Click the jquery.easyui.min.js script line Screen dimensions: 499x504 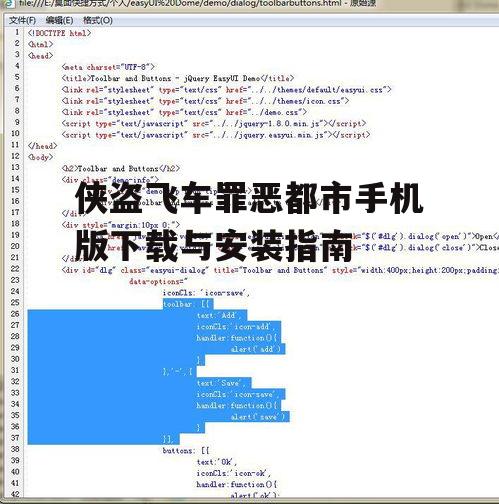[216, 135]
